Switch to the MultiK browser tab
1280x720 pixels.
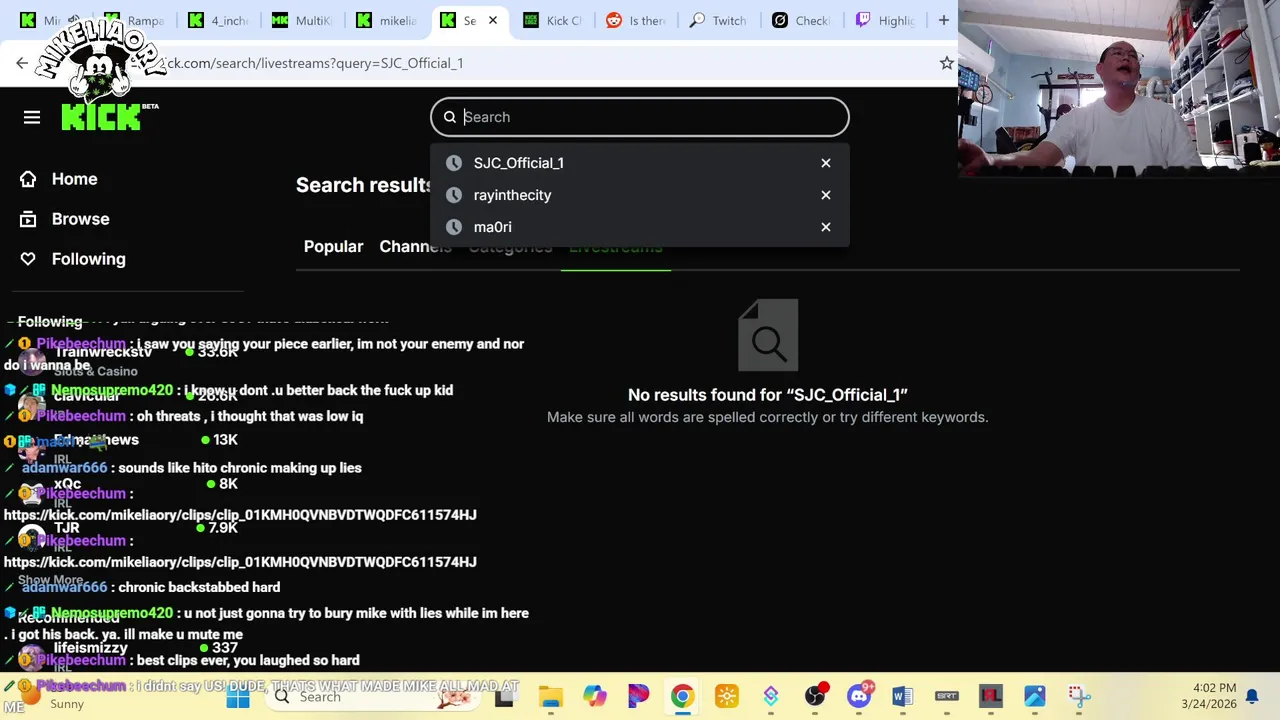point(302,20)
